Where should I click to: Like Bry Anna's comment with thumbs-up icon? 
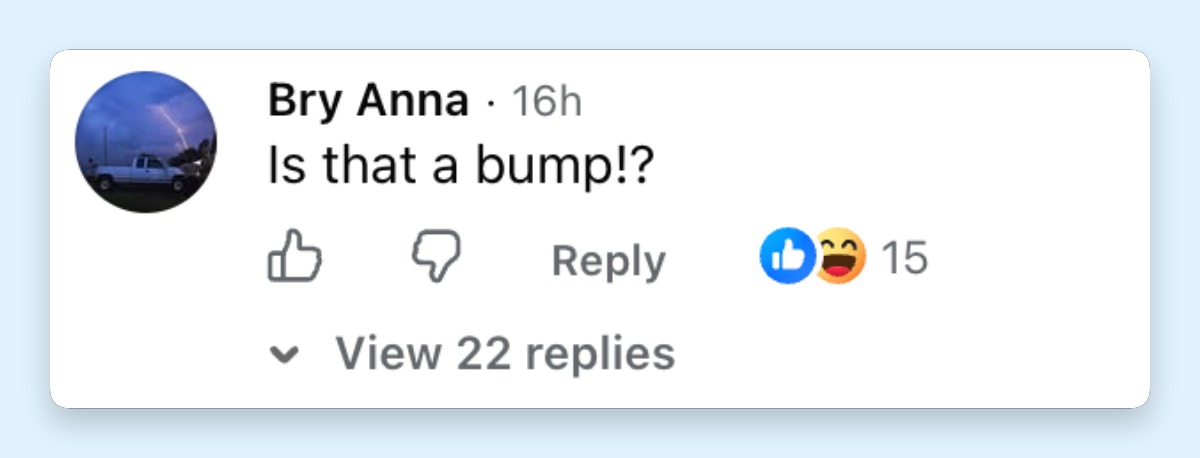pyautogui.click(x=294, y=257)
